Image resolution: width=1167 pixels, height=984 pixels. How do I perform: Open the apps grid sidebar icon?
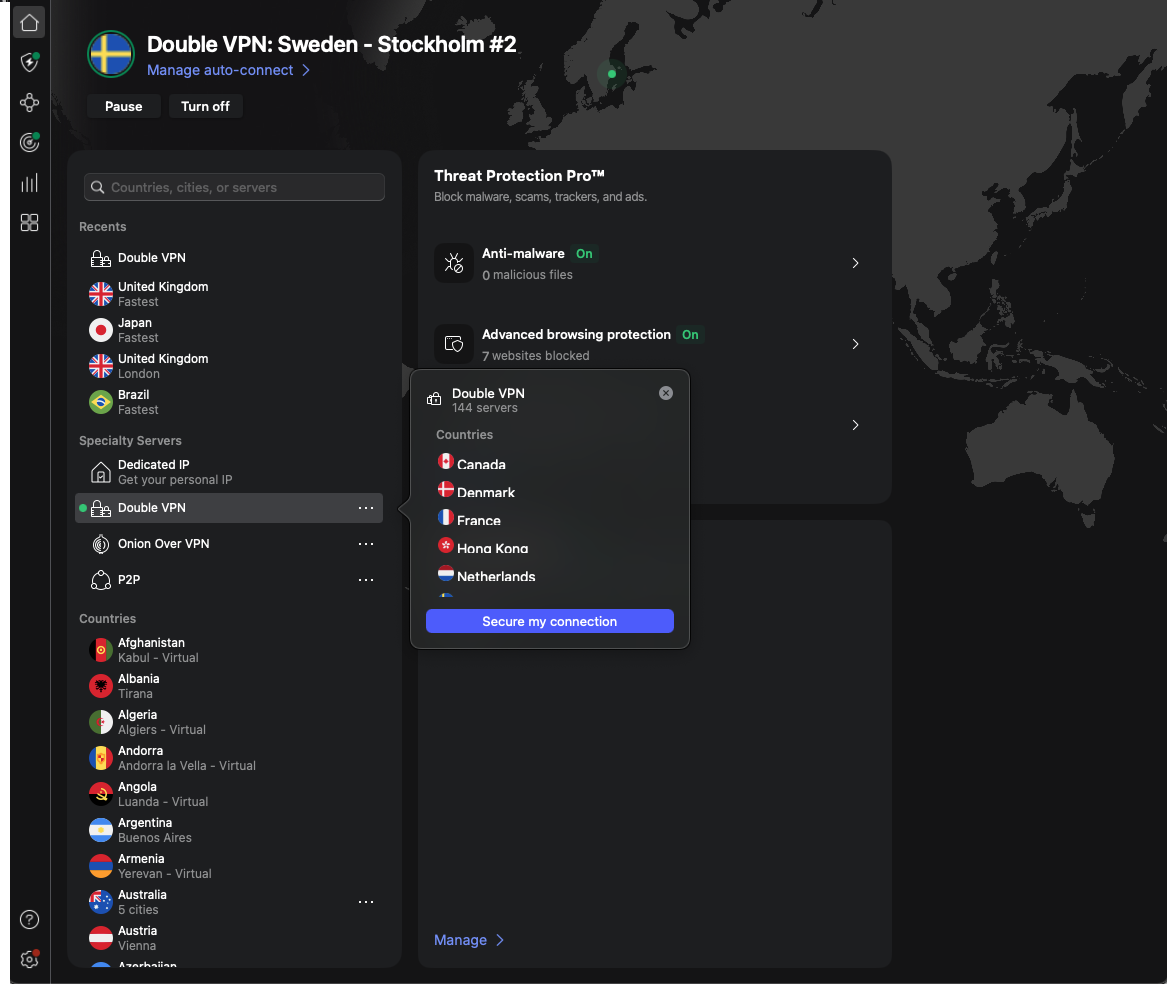[29, 223]
